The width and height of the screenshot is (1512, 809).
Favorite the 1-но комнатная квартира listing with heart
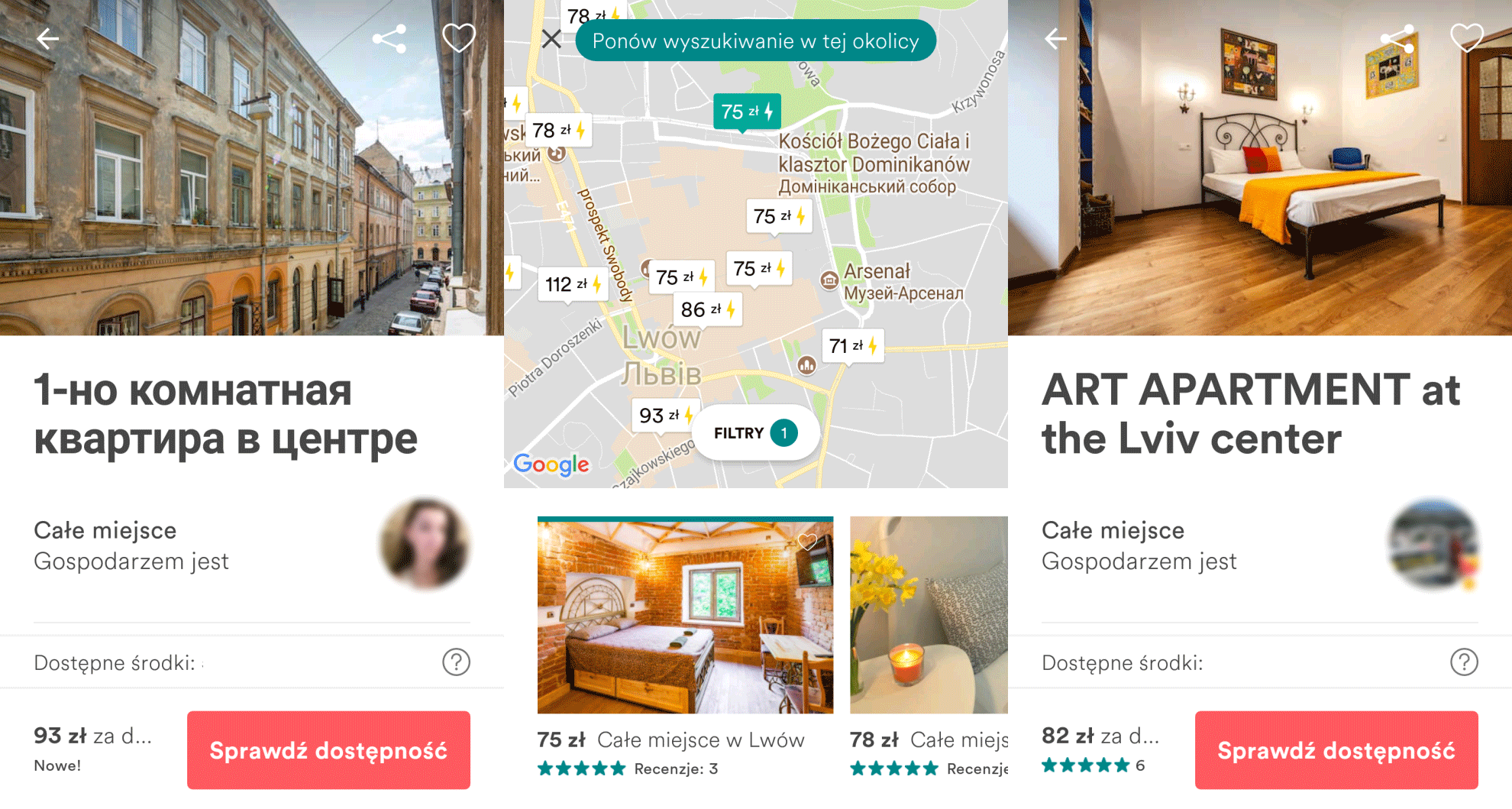point(459,38)
